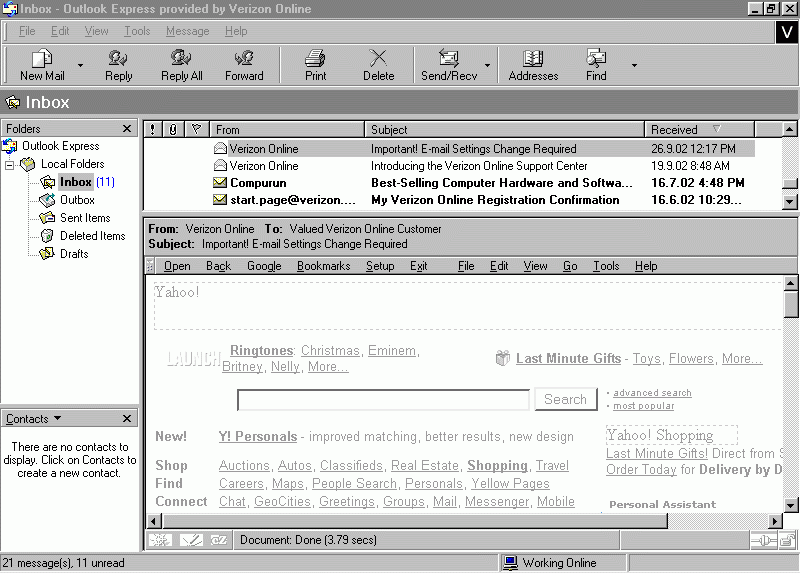Screen dimensions: 800x573
Task: Click the Yahoo Search button
Action: (x=565, y=399)
